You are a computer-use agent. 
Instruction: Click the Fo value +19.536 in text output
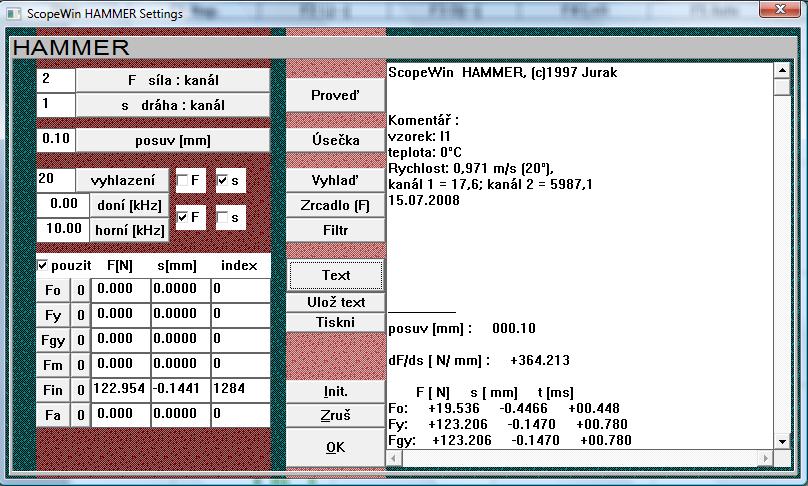coord(454,409)
